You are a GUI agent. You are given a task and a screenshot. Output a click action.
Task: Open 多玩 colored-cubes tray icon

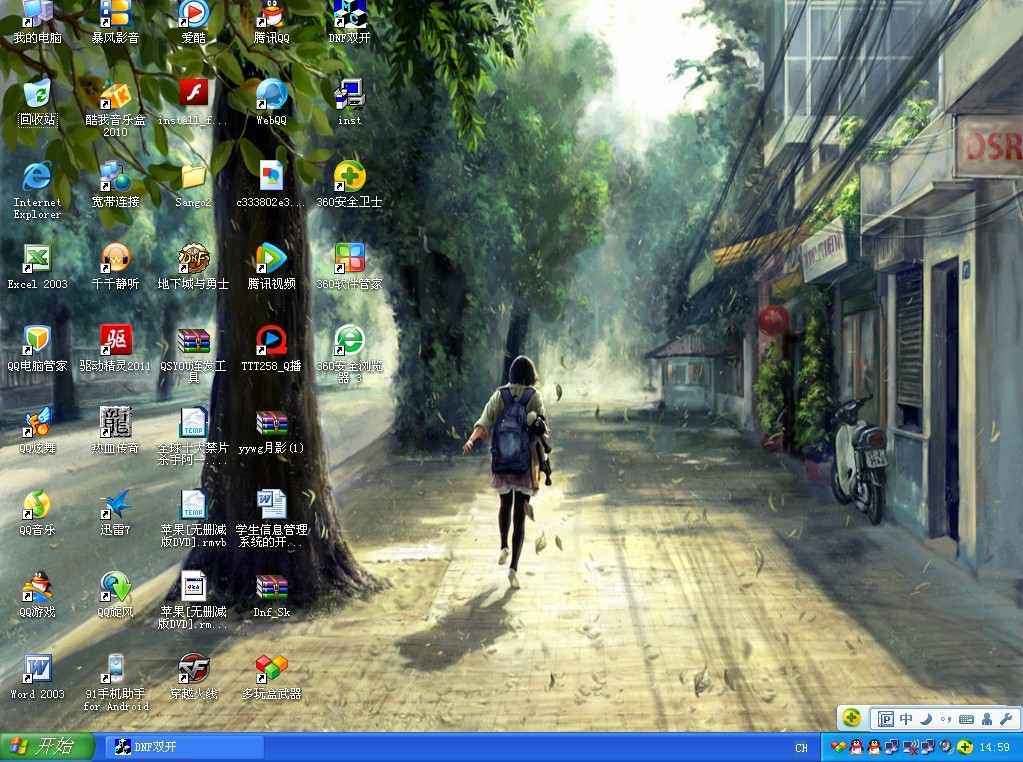click(x=838, y=747)
